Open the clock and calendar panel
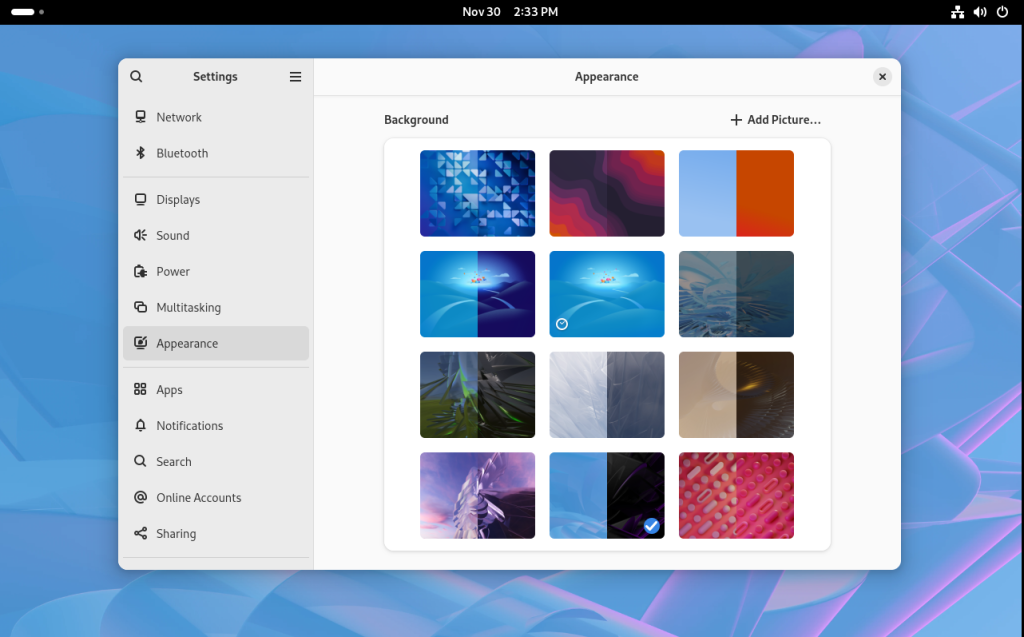Viewport: 1024px width, 637px height. coord(510,12)
